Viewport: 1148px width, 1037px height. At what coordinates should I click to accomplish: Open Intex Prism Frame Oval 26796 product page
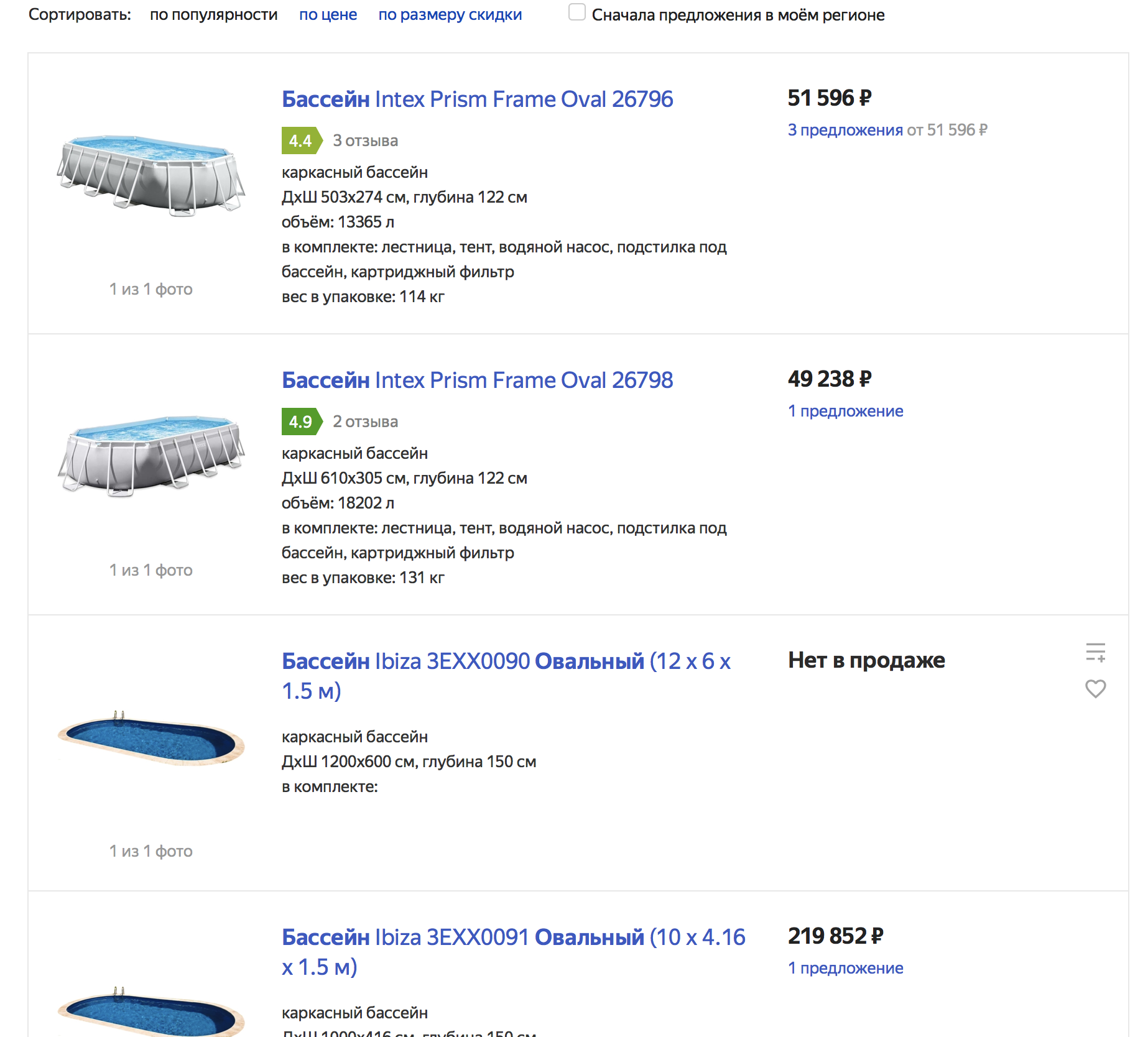point(477,99)
